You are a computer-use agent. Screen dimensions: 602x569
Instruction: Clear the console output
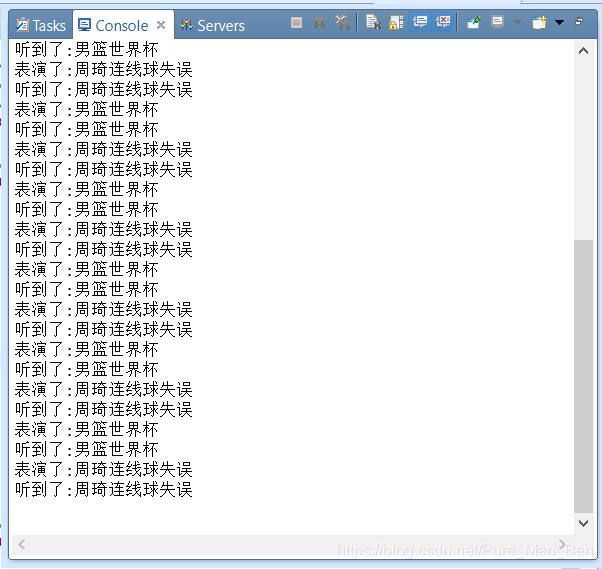(373, 22)
